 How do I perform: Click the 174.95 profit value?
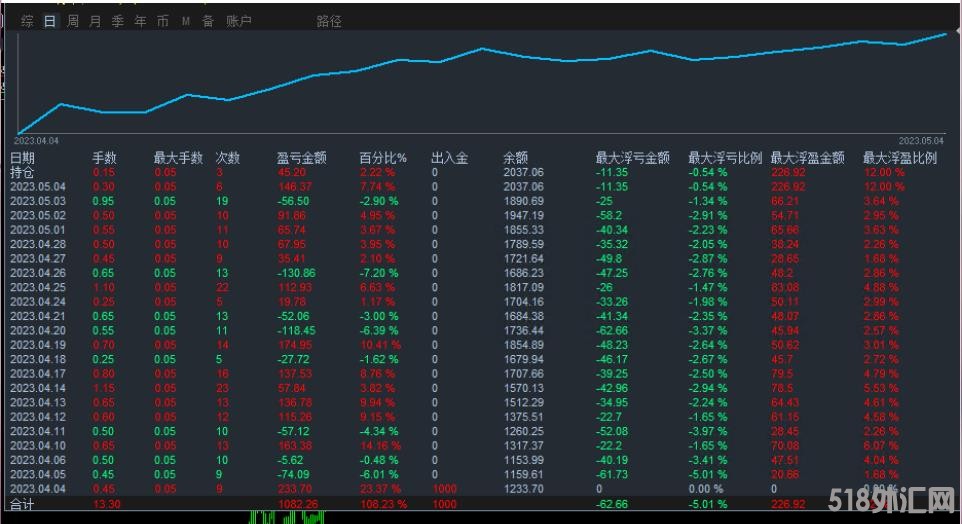tap(295, 345)
